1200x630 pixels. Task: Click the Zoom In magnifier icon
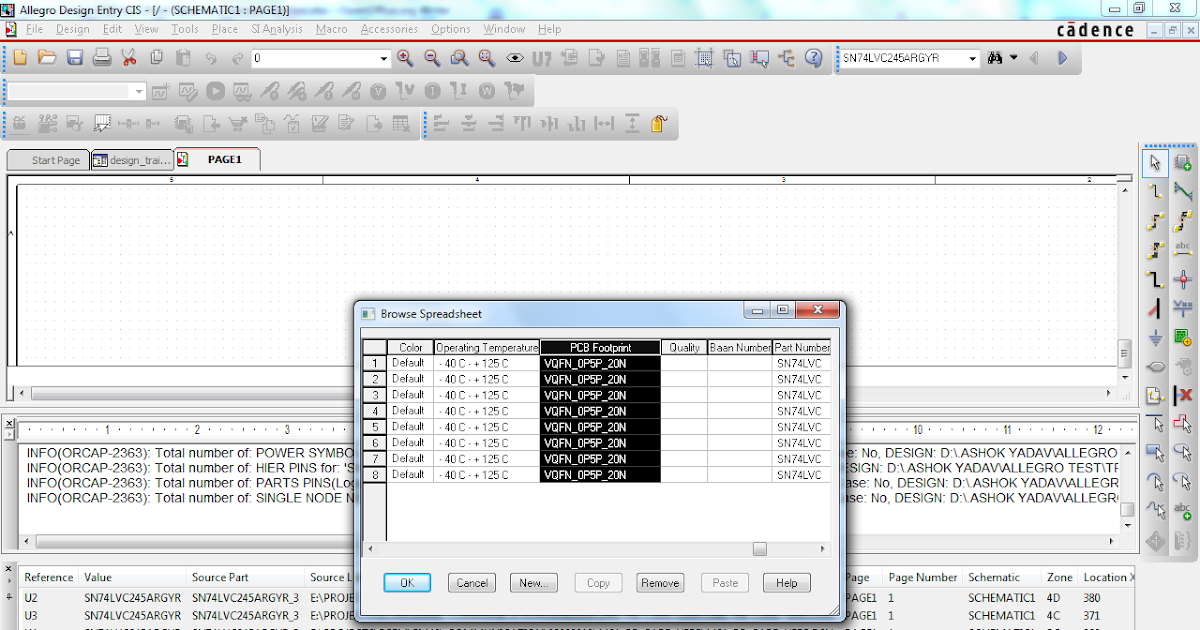point(405,58)
